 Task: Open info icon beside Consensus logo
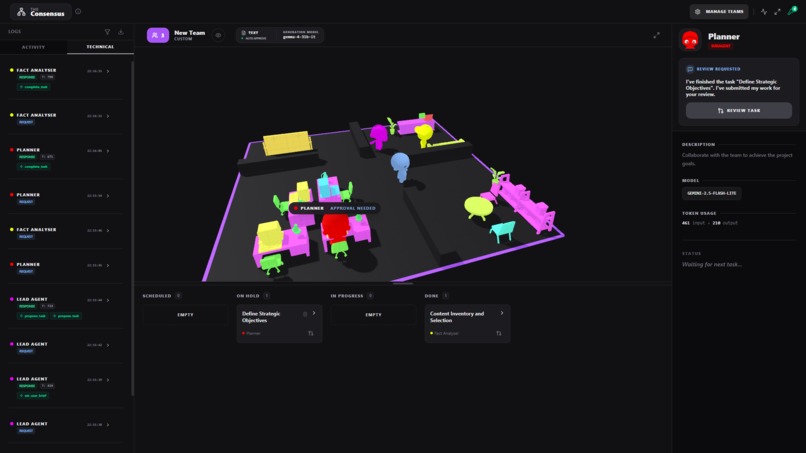(x=78, y=11)
